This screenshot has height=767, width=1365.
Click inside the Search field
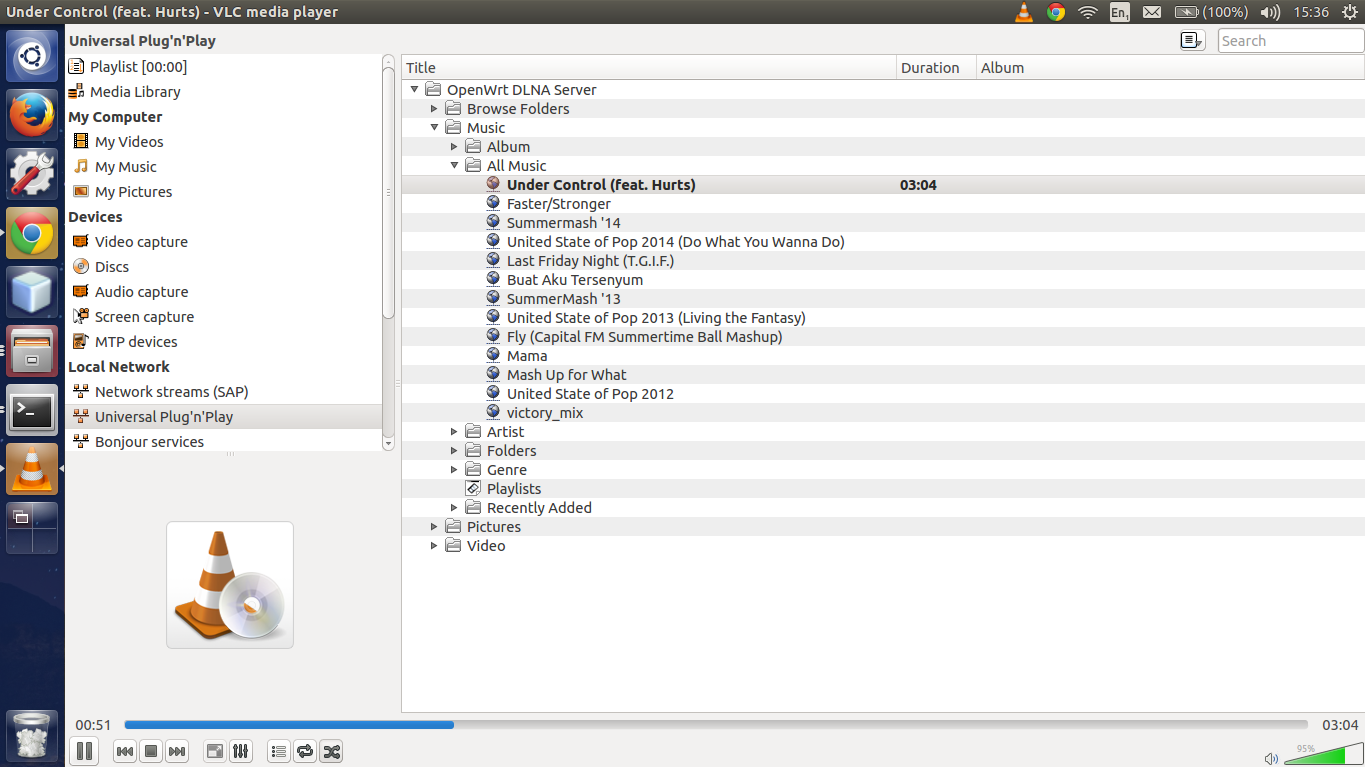1289,40
